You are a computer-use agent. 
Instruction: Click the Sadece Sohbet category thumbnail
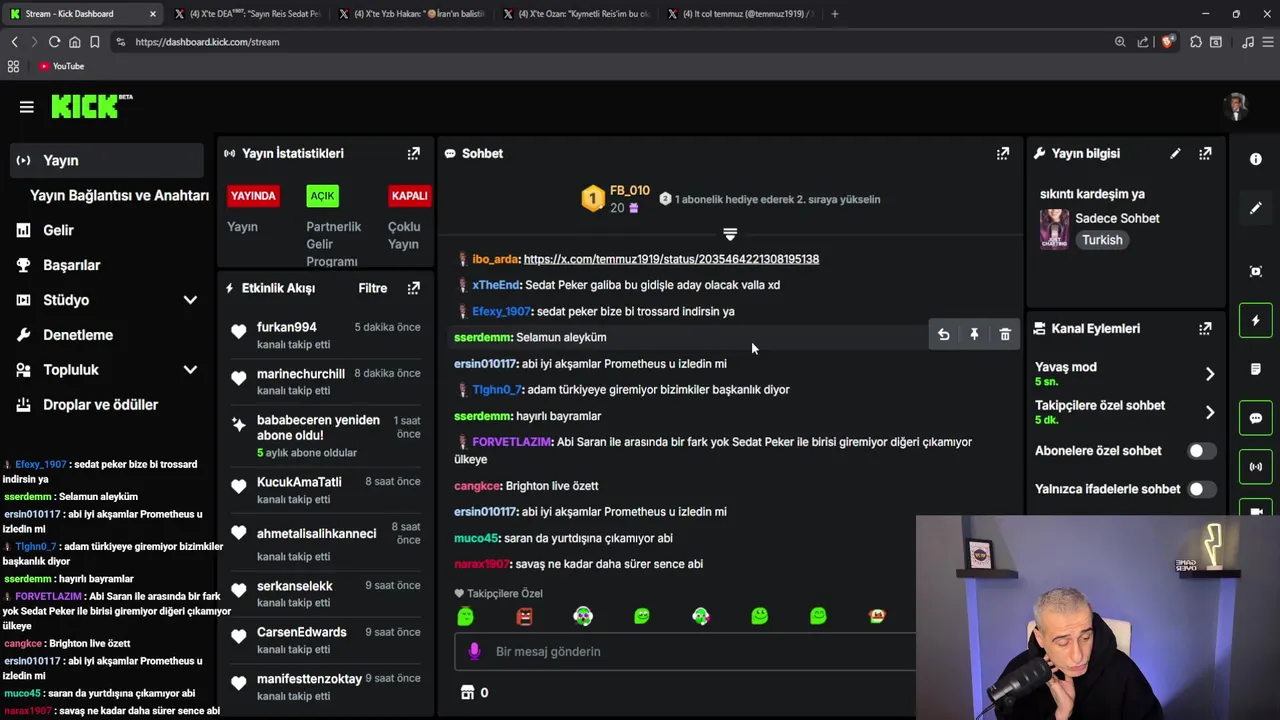coord(1054,229)
